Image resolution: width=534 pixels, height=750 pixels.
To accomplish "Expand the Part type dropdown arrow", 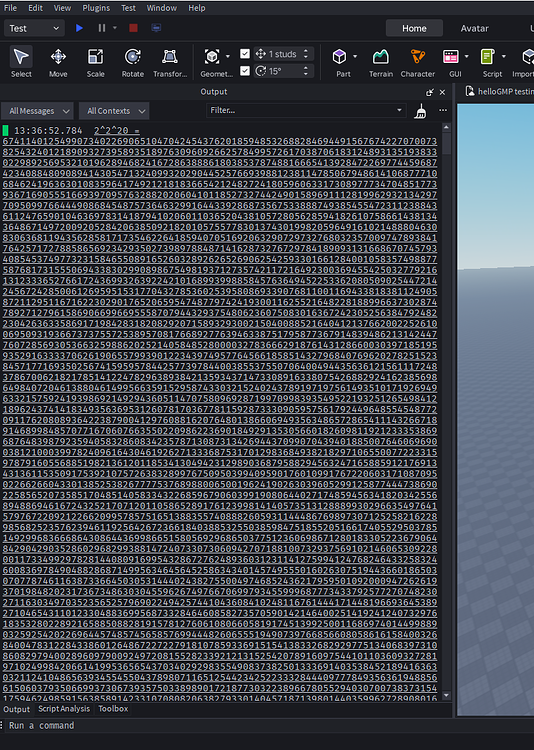I will coord(355,56).
